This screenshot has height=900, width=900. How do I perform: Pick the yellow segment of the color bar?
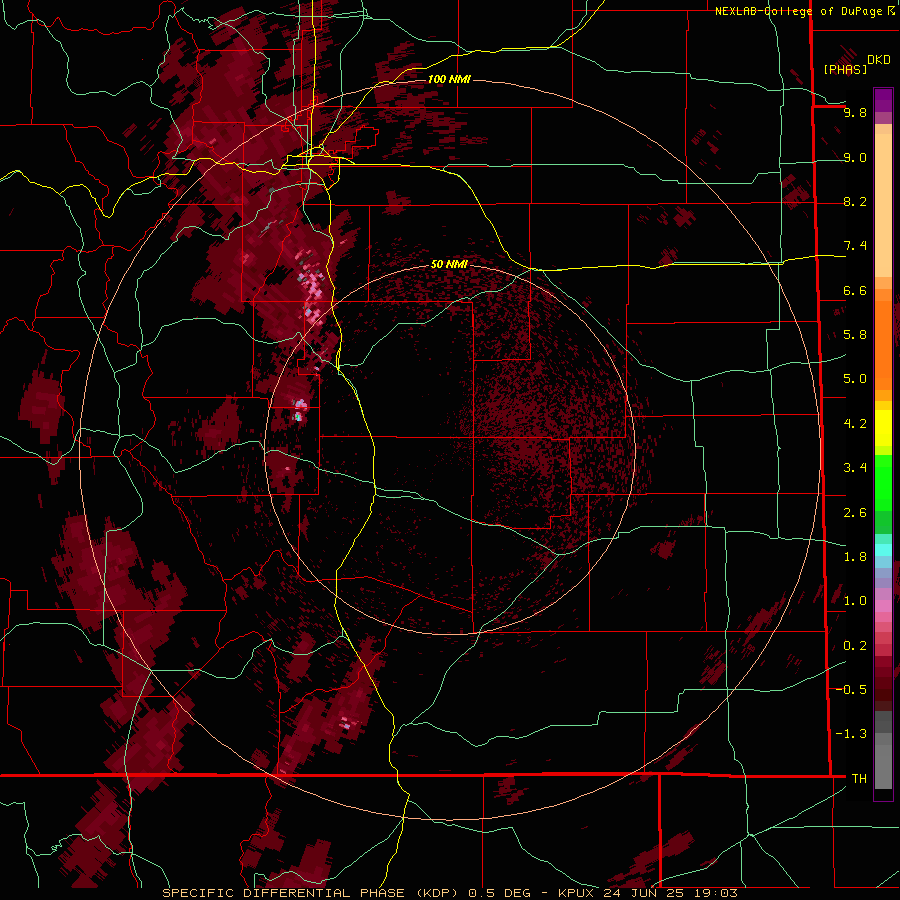pyautogui.click(x=883, y=428)
